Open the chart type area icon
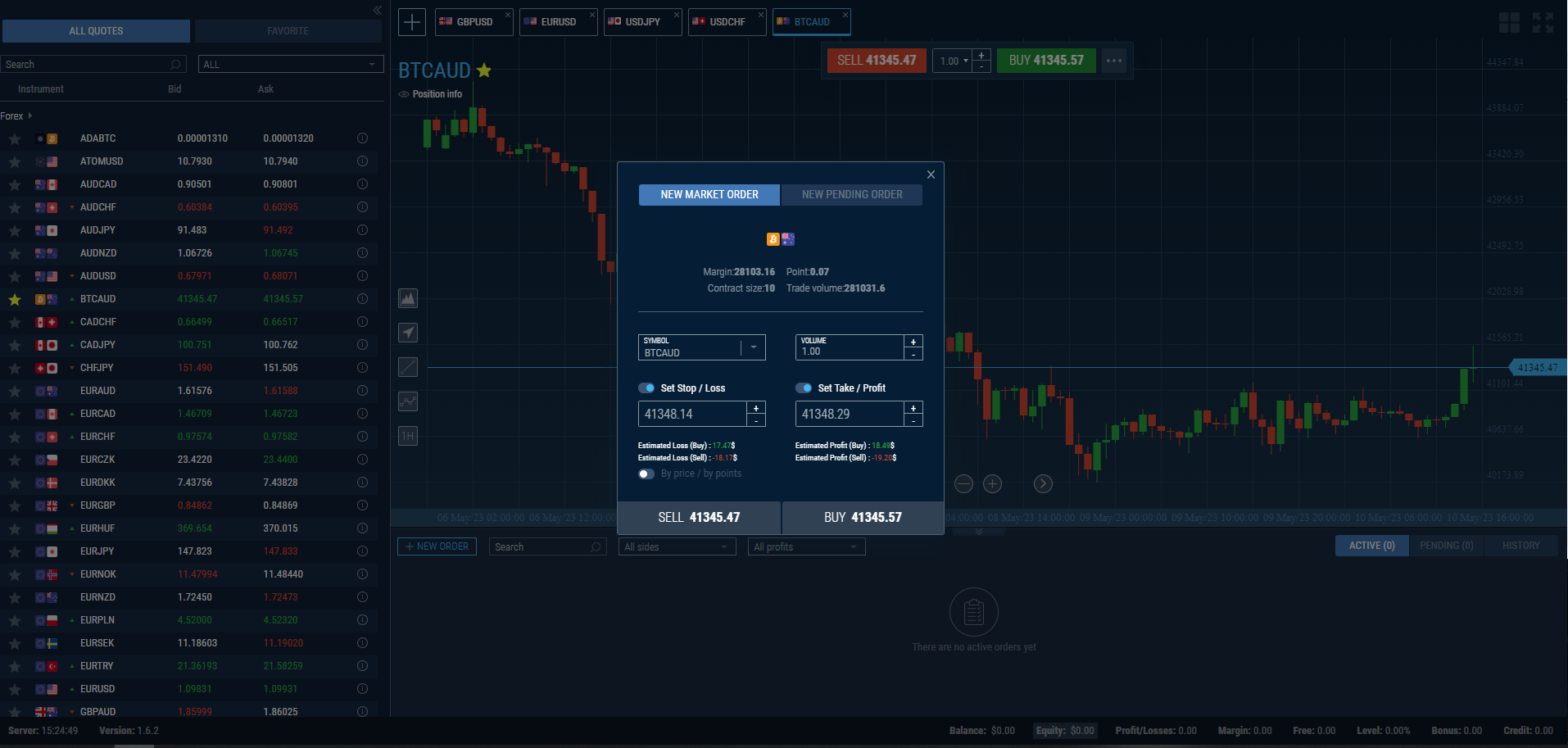This screenshot has height=748, width=1568. pos(408,298)
